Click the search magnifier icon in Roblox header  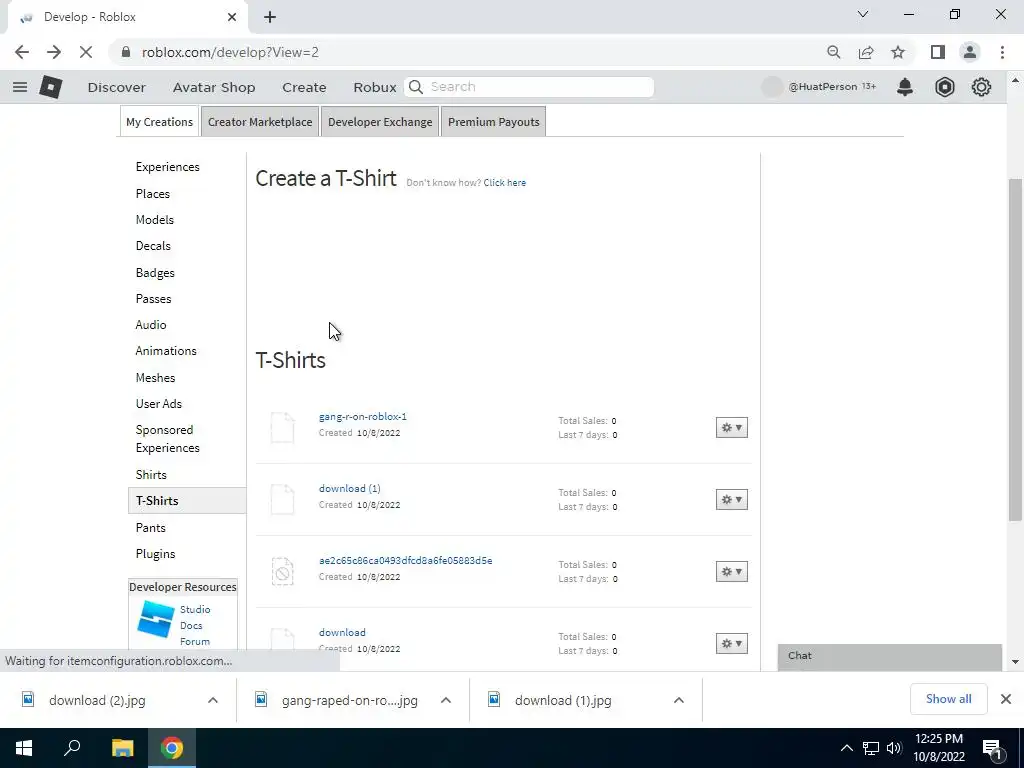416,87
